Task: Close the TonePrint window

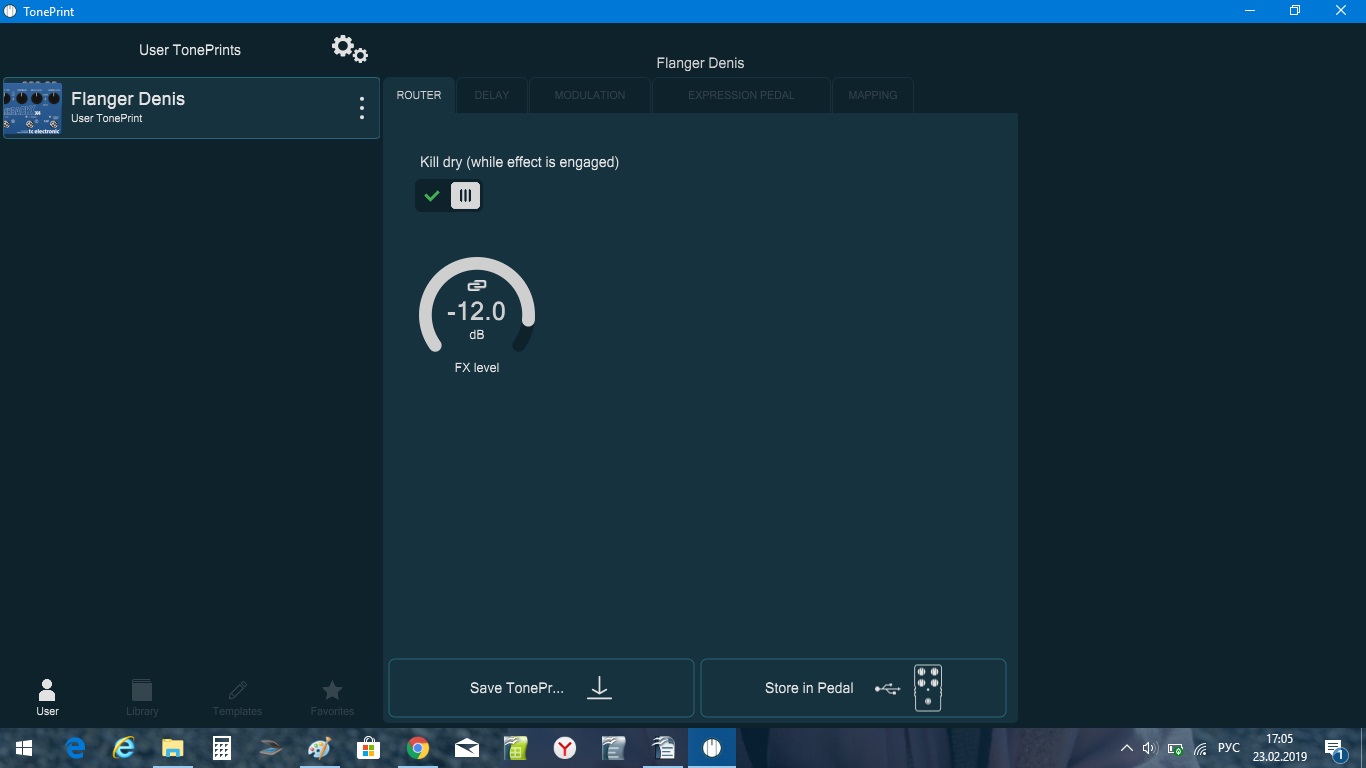Action: [x=1342, y=11]
